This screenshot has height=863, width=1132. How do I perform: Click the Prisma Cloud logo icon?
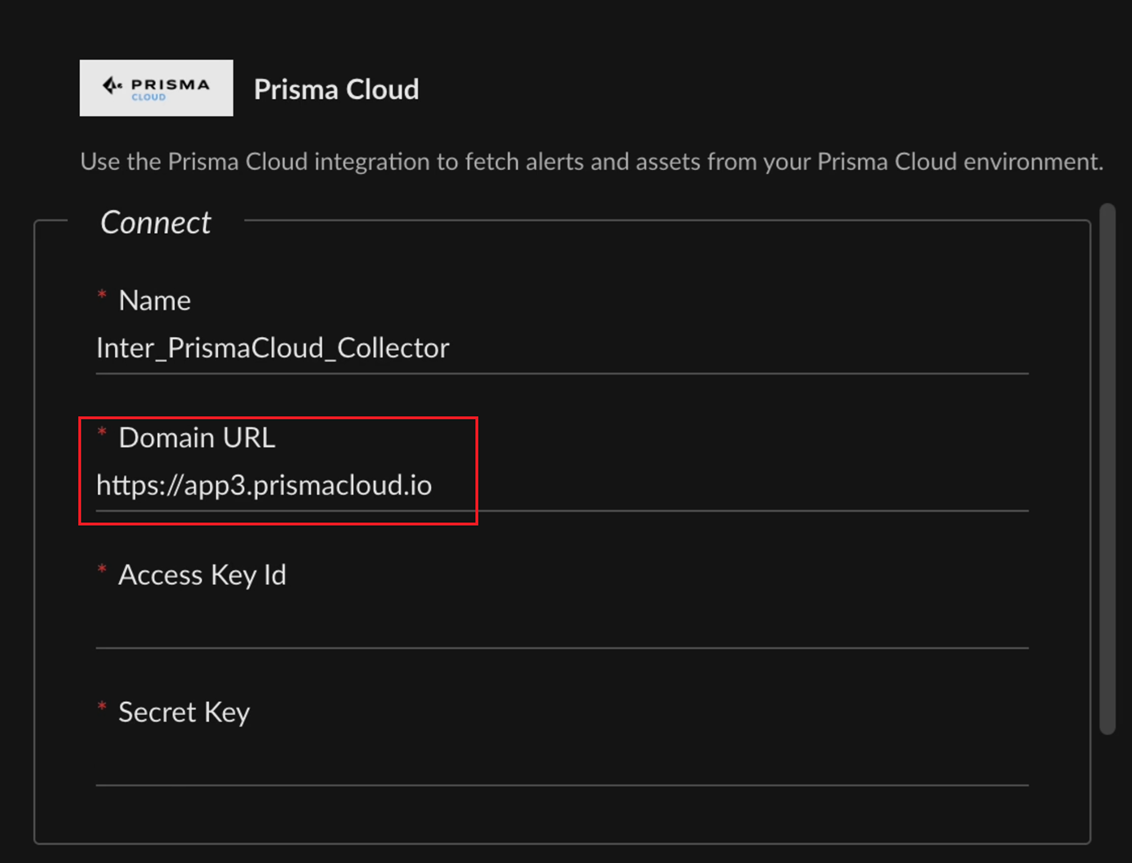156,88
